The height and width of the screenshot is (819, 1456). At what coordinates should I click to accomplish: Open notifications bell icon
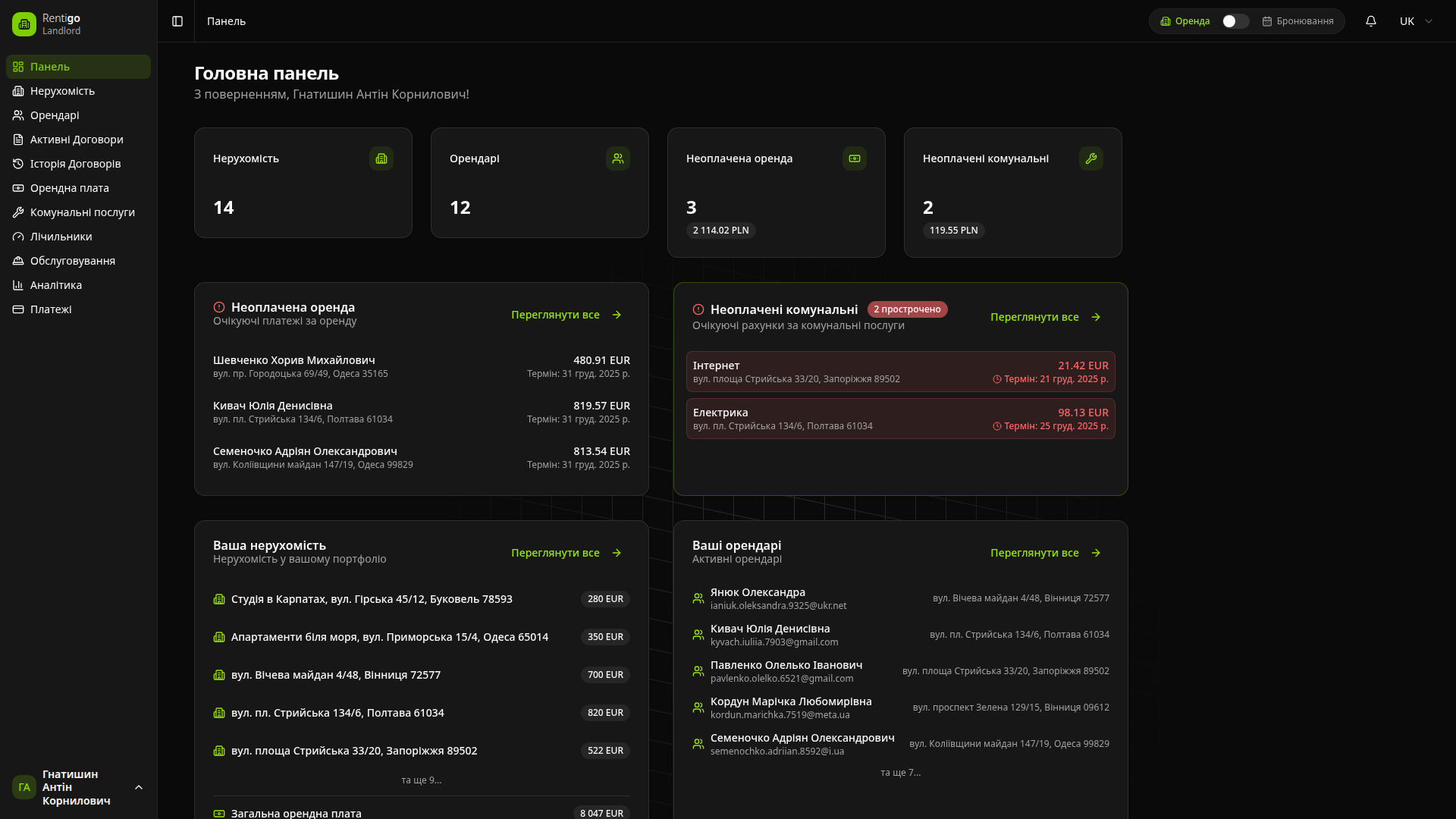tap(1371, 21)
